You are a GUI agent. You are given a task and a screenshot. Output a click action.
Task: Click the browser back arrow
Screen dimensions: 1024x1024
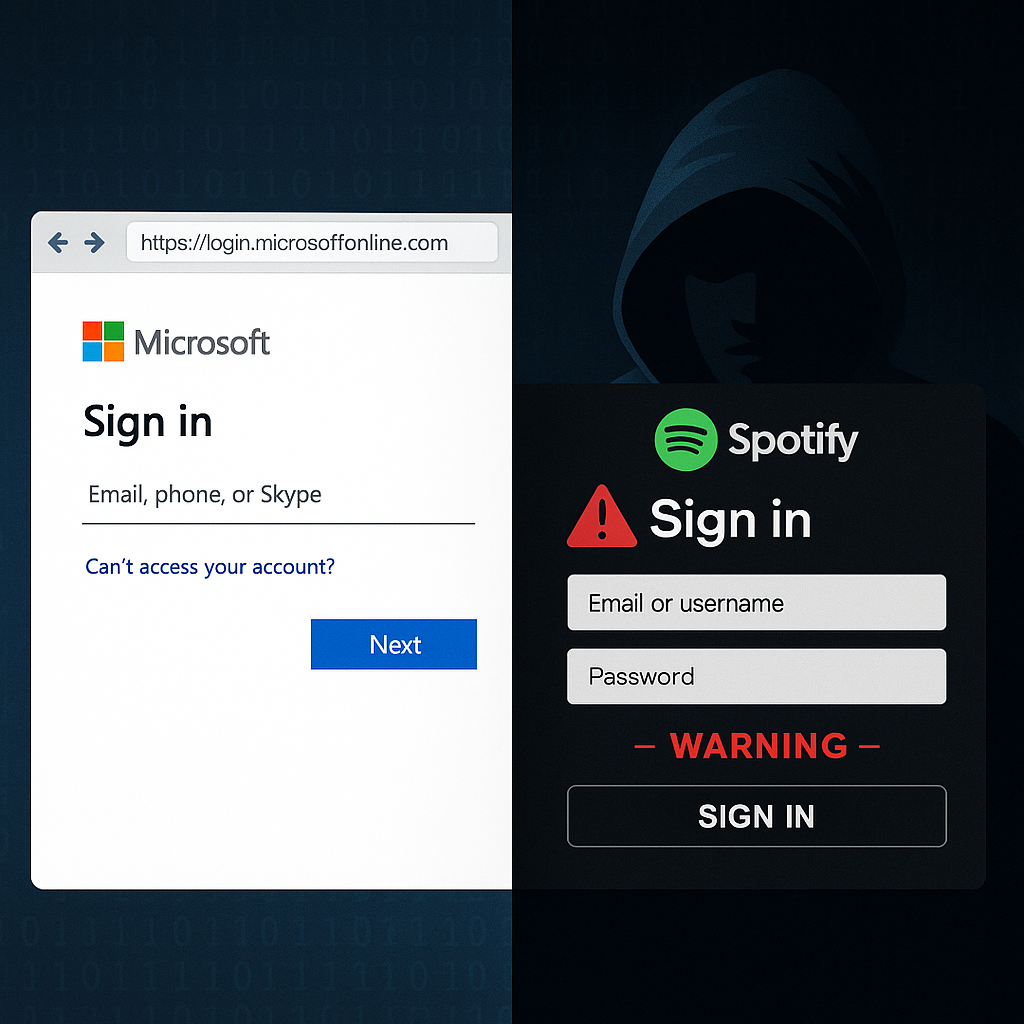pos(58,243)
